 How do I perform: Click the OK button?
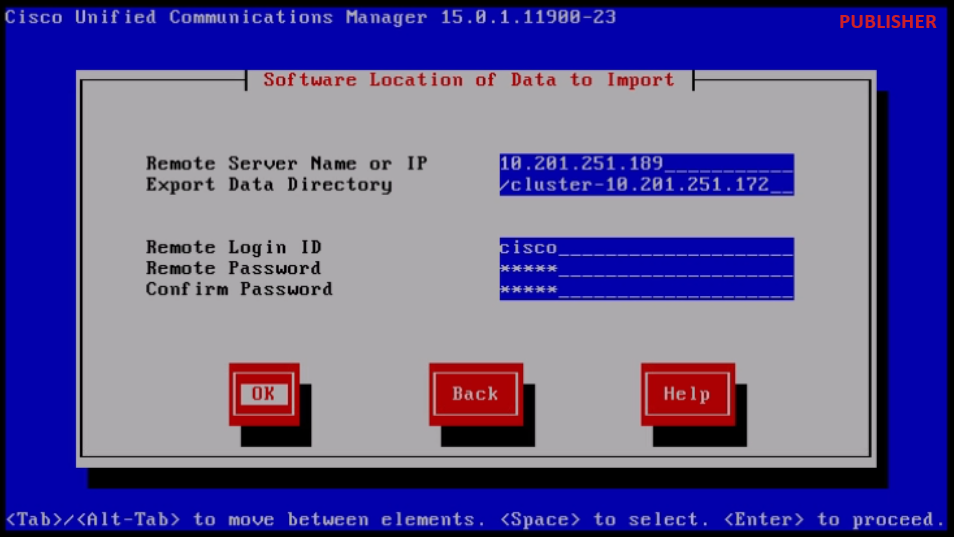[x=264, y=394]
